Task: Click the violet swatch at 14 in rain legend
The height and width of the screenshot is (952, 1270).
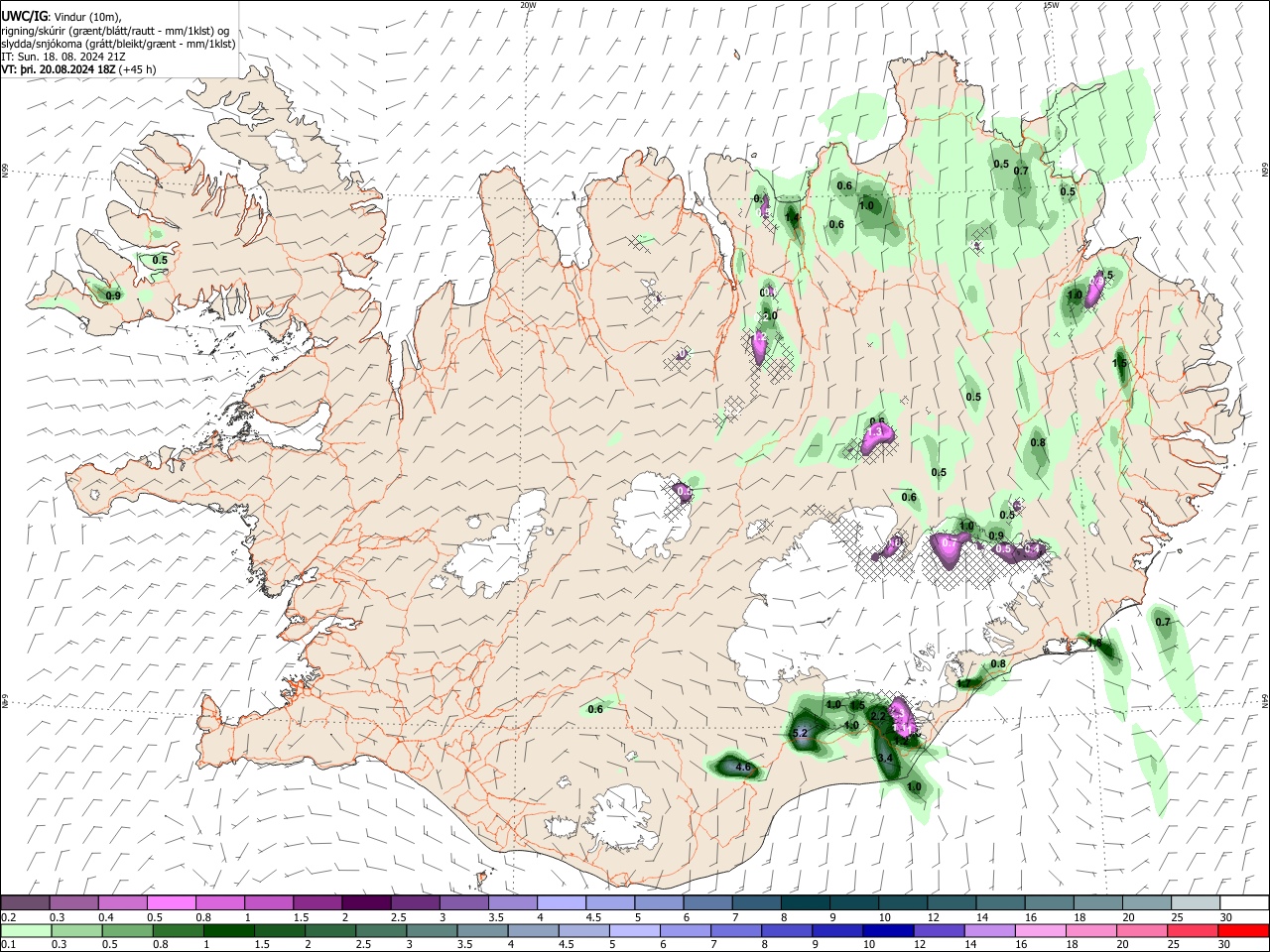Action: (x=988, y=930)
